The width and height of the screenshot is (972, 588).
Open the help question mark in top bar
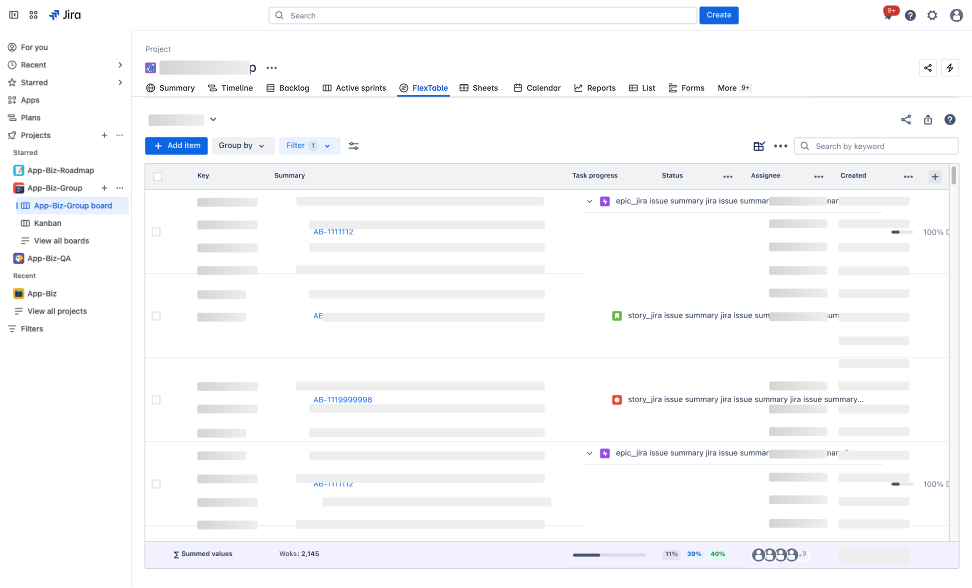coord(910,15)
